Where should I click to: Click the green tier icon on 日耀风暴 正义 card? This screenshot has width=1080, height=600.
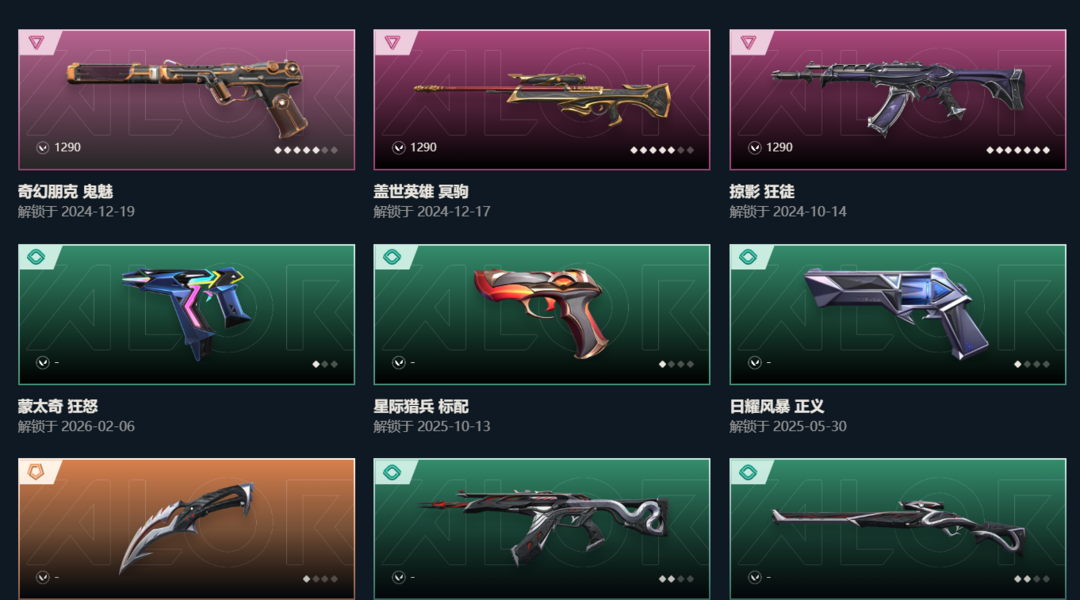coord(749,258)
